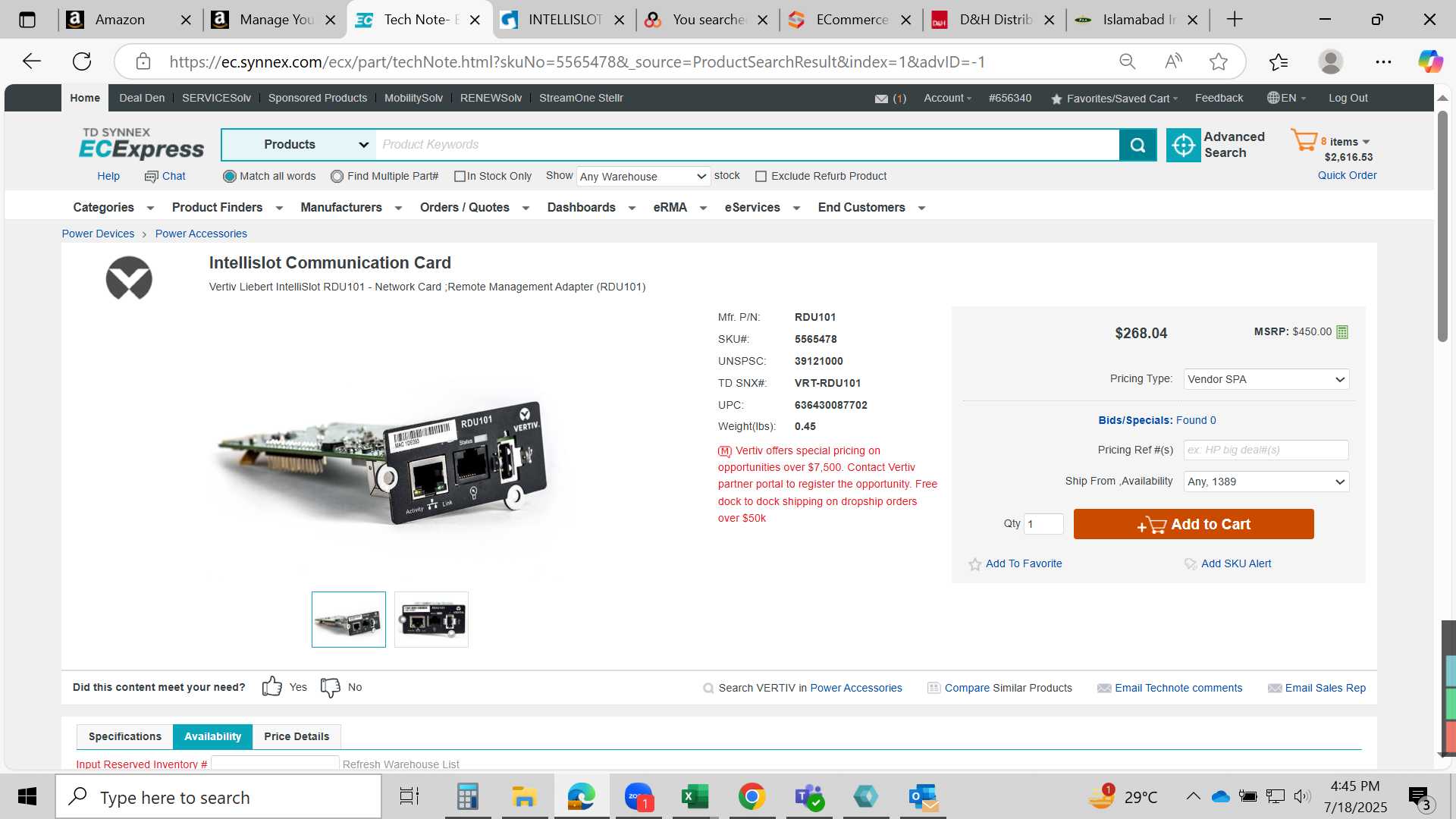Expand Favorites/Saved Cart dropdown
The height and width of the screenshot is (819, 1456).
coord(1114,99)
